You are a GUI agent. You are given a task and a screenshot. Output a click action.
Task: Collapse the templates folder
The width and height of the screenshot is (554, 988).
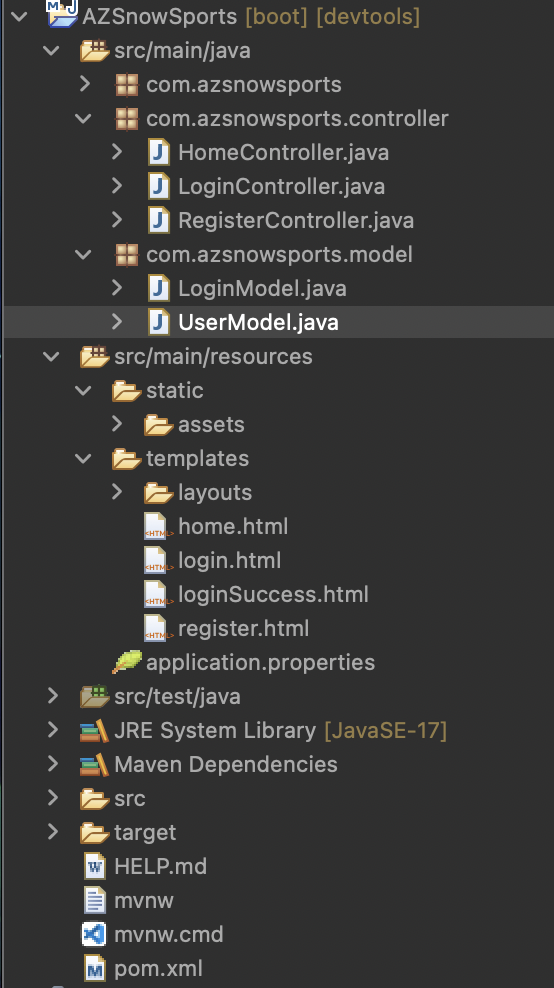[84, 459]
